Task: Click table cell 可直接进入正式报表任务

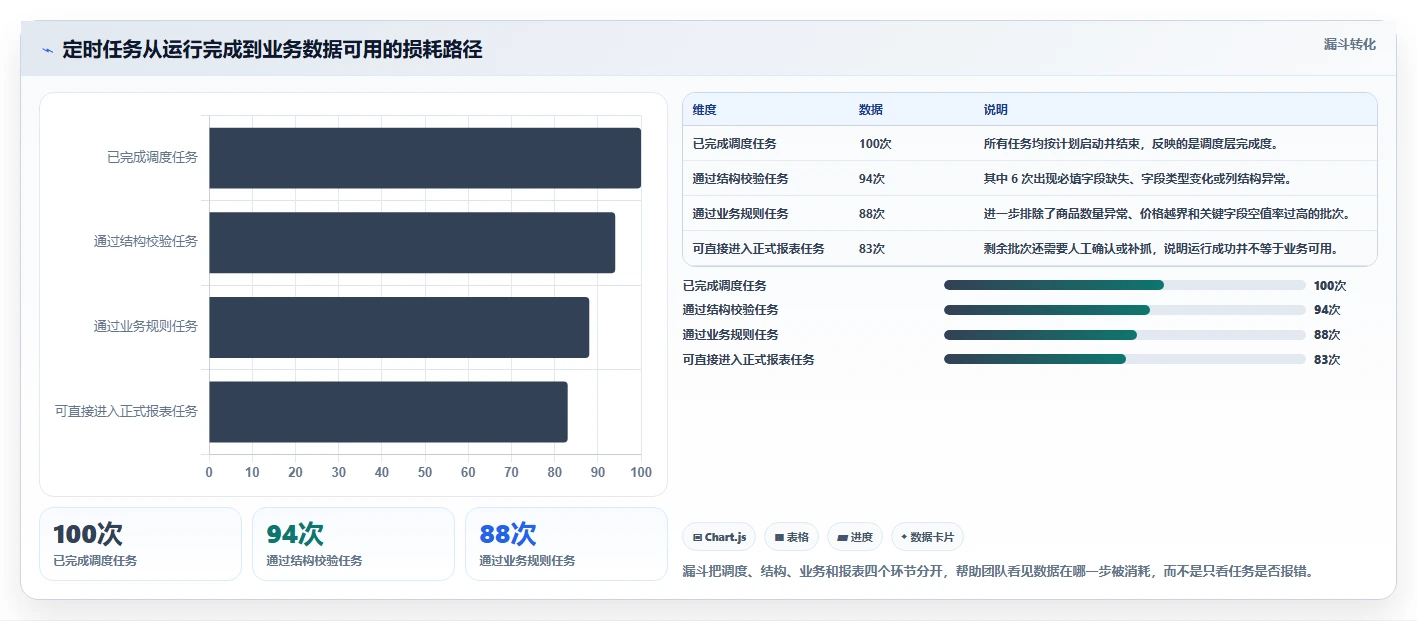Action: click(x=758, y=249)
